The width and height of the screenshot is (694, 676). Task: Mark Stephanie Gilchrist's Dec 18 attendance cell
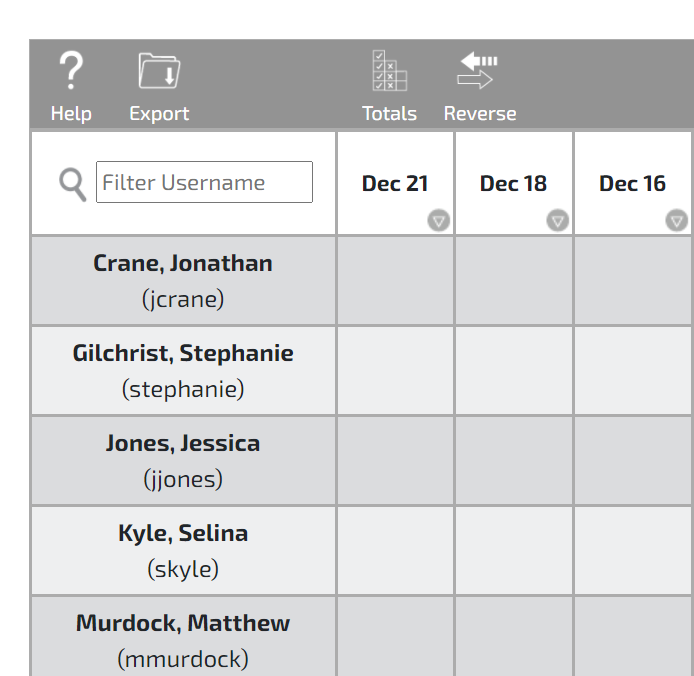[x=514, y=371]
